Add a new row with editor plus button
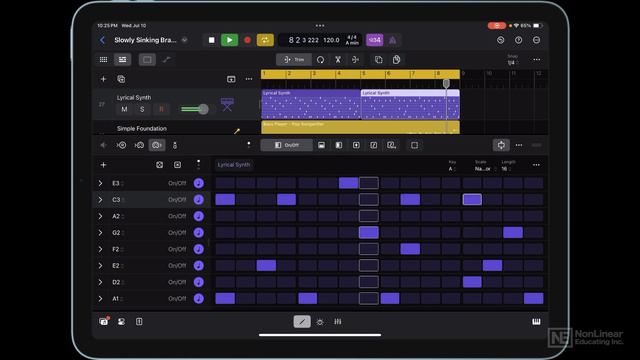 tap(103, 165)
